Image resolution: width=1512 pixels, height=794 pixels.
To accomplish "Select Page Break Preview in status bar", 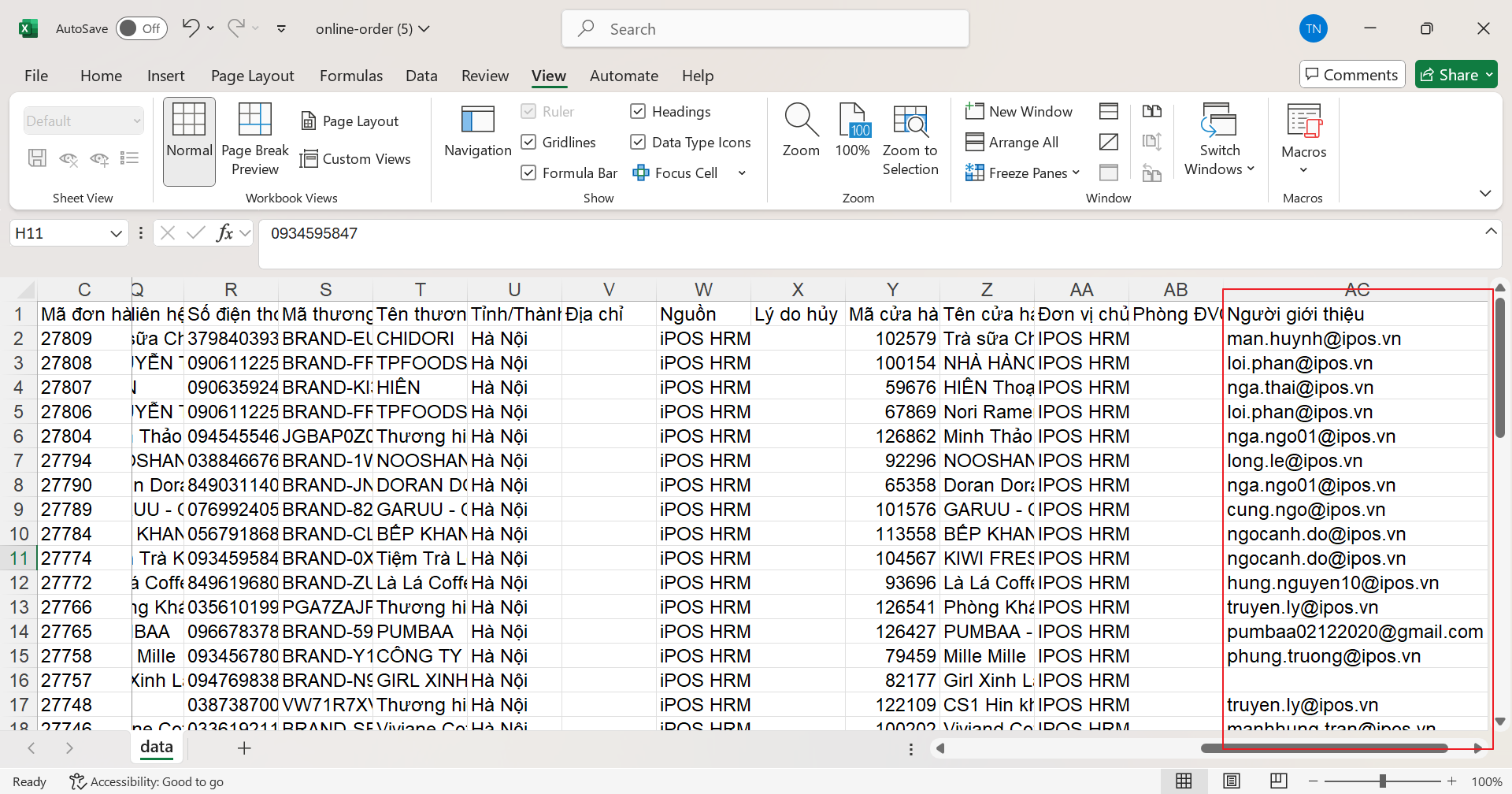I will click(1279, 781).
